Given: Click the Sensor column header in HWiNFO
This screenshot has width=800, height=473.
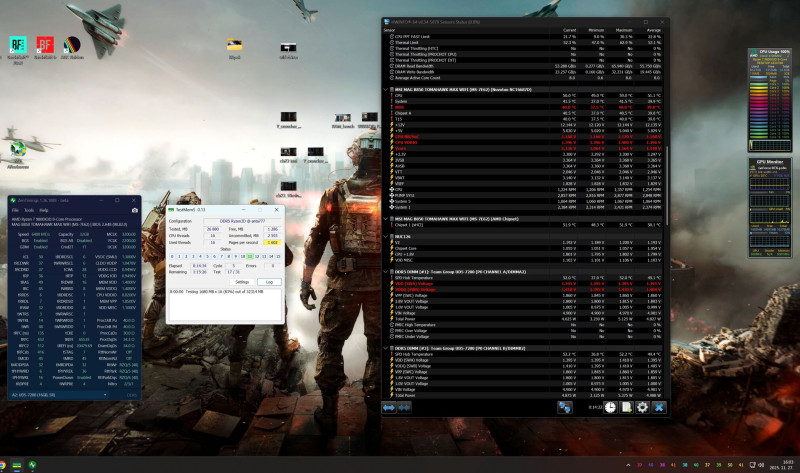Looking at the screenshot, I should pos(389,30).
